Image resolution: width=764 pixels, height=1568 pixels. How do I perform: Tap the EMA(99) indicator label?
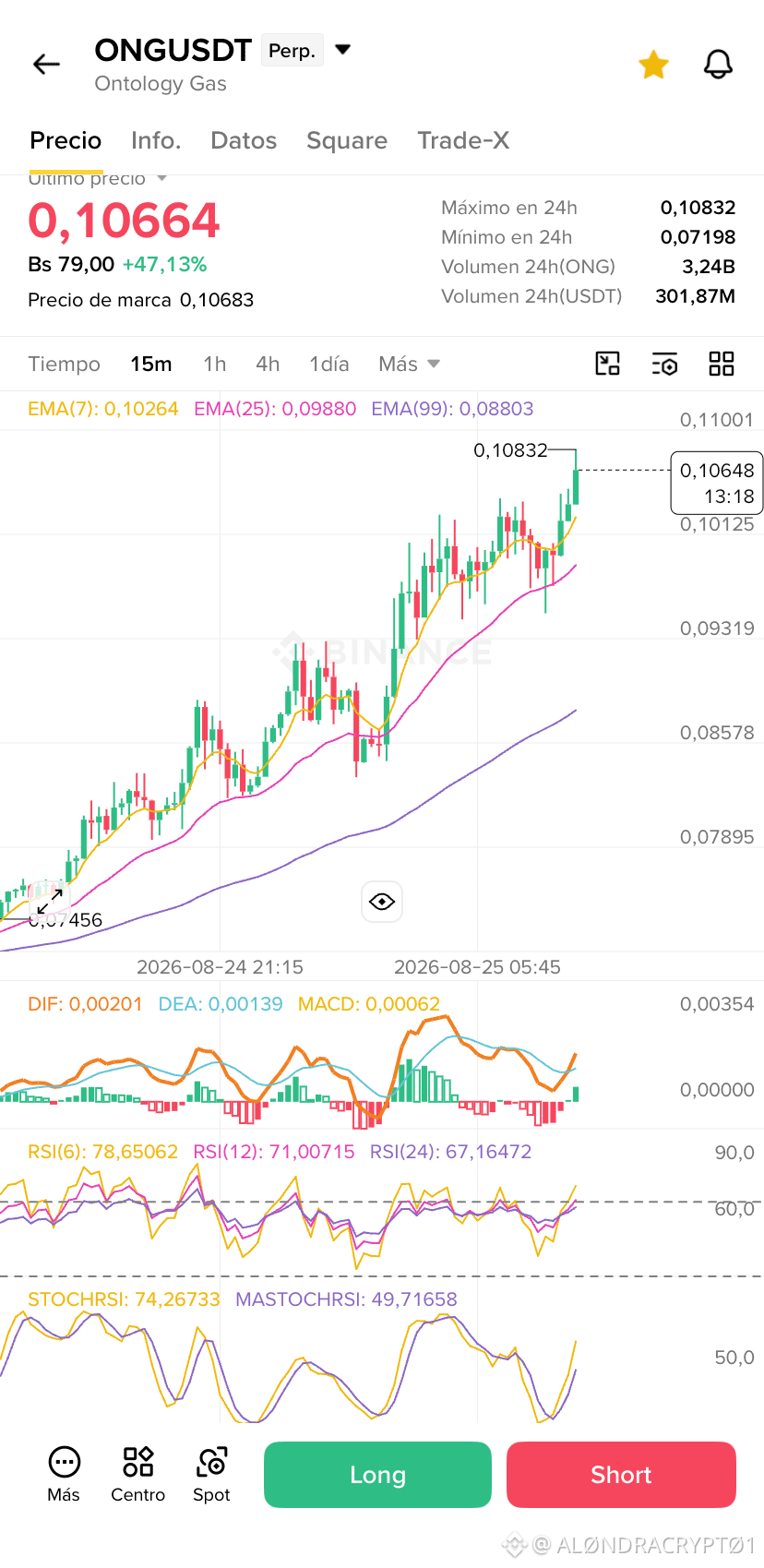(452, 409)
